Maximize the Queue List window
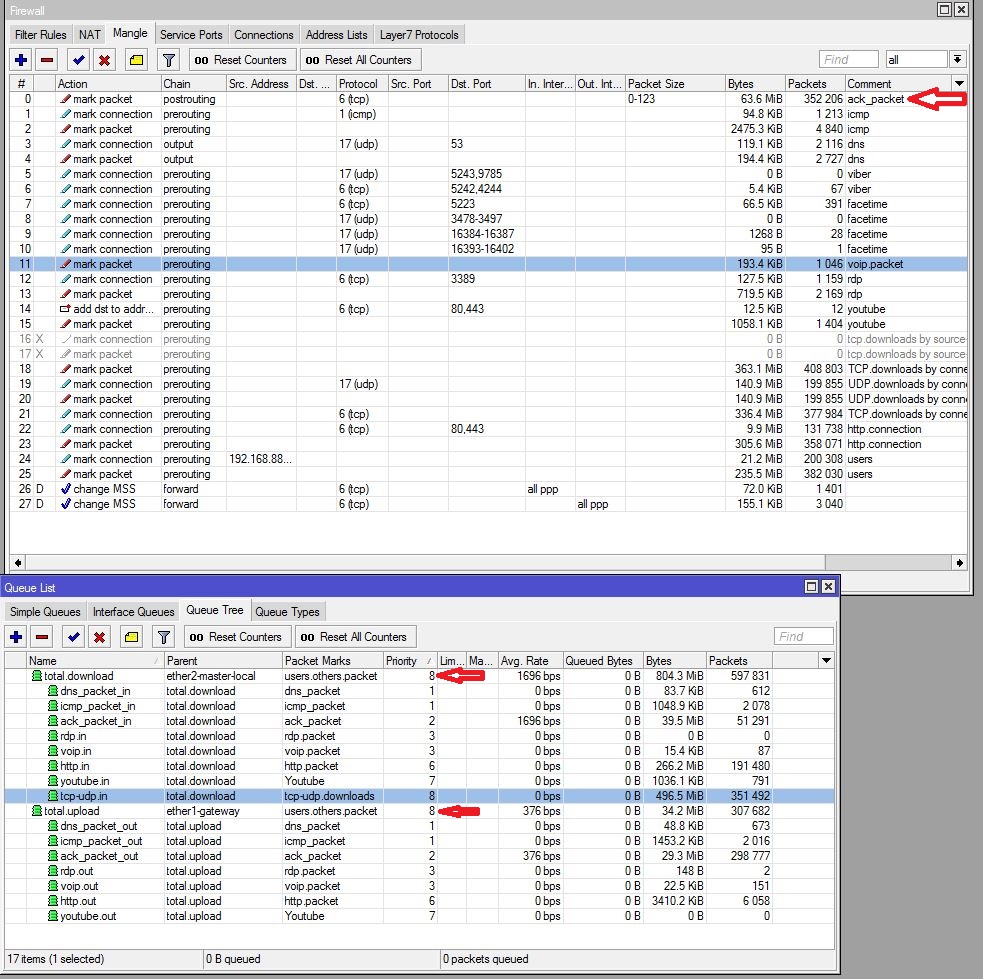The height and width of the screenshot is (979, 983). coord(811,587)
